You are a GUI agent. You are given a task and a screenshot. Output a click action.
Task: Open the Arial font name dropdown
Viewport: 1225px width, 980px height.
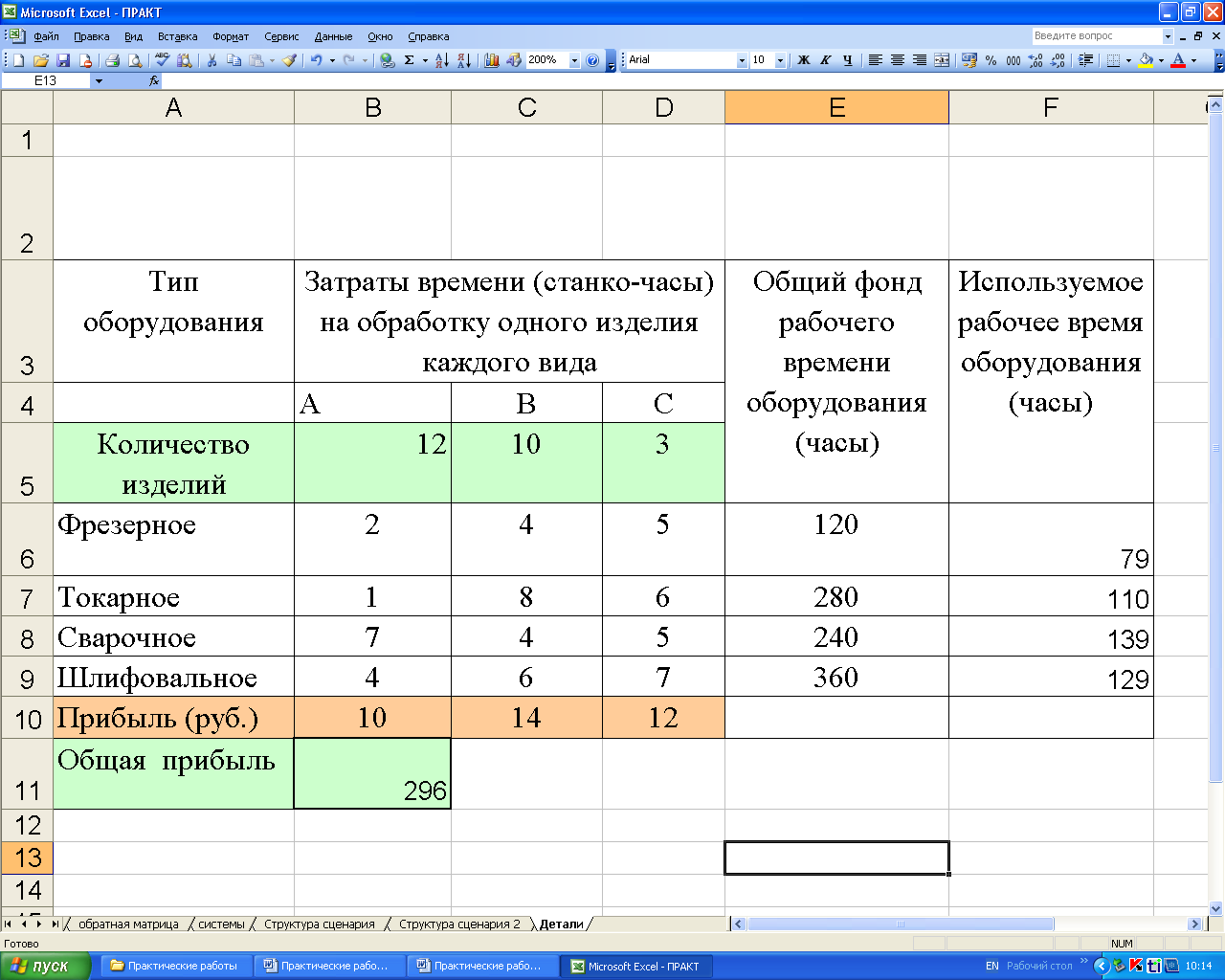742,60
